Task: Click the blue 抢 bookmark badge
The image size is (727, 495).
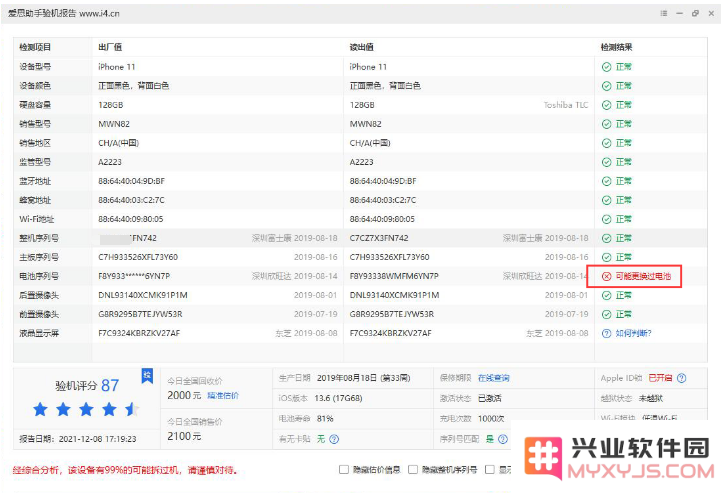Action: click(x=147, y=376)
